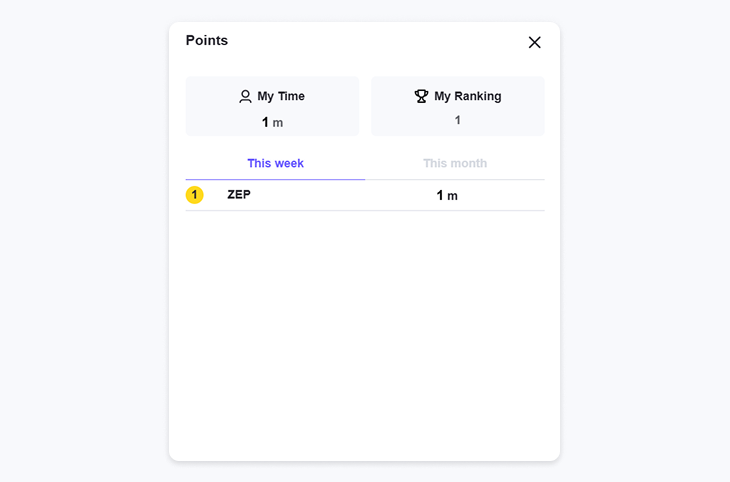Click the My Ranking label text
The height and width of the screenshot is (482, 730).
(x=468, y=96)
